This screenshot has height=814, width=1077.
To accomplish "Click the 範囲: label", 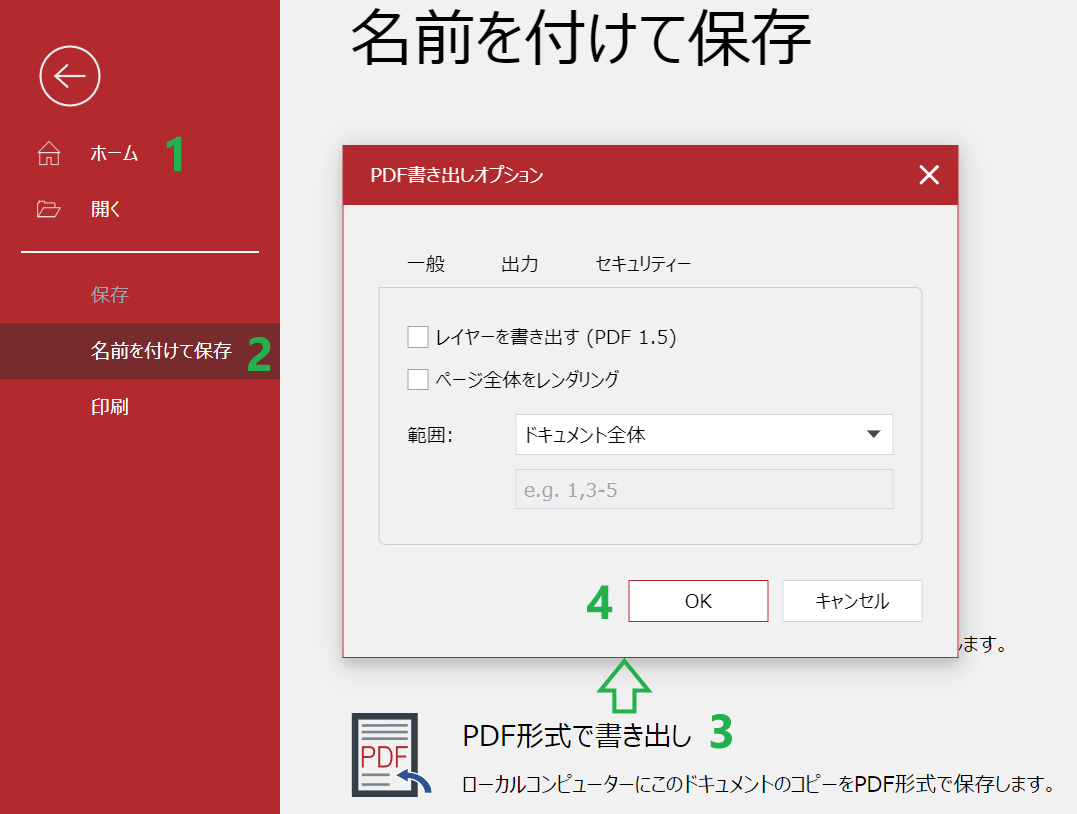I will [x=430, y=435].
